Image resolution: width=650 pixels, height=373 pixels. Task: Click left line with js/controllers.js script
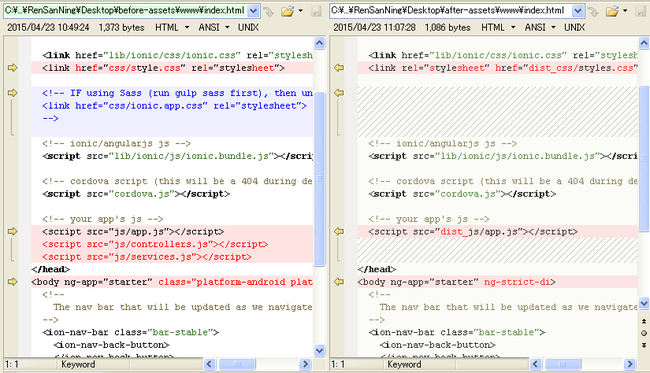click(x=155, y=244)
